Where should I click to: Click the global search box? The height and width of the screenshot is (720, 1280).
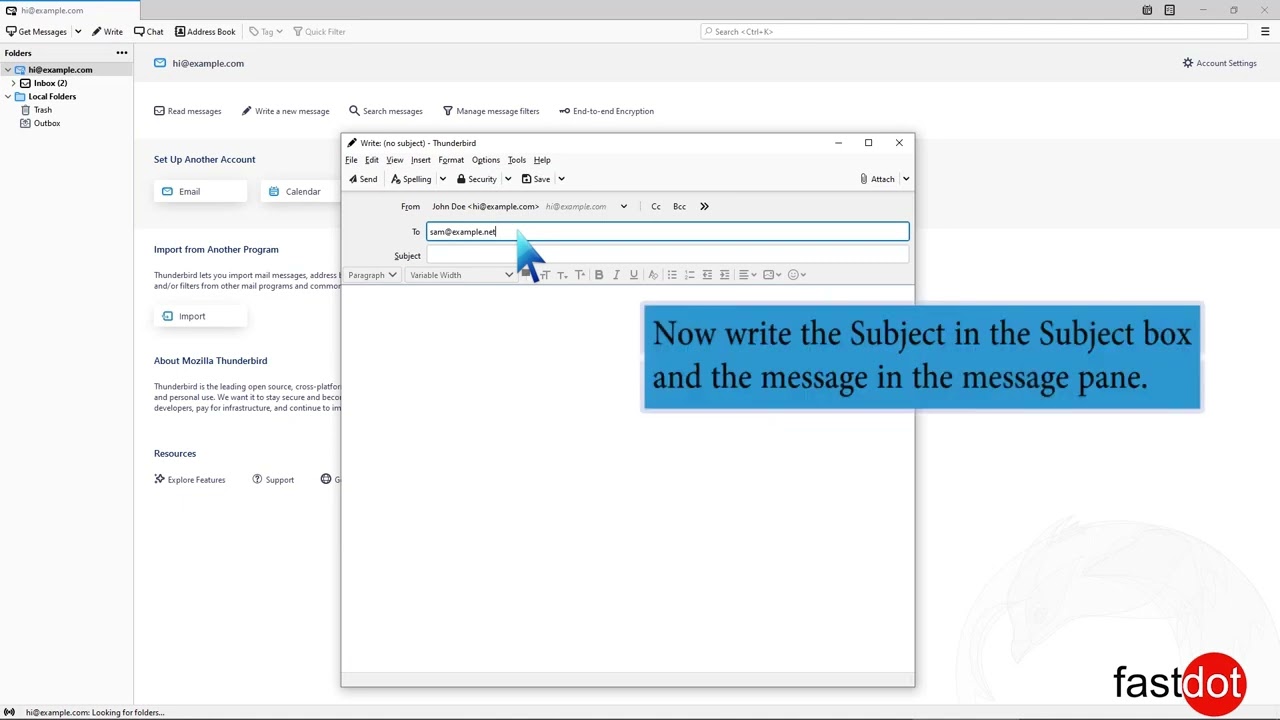(974, 32)
